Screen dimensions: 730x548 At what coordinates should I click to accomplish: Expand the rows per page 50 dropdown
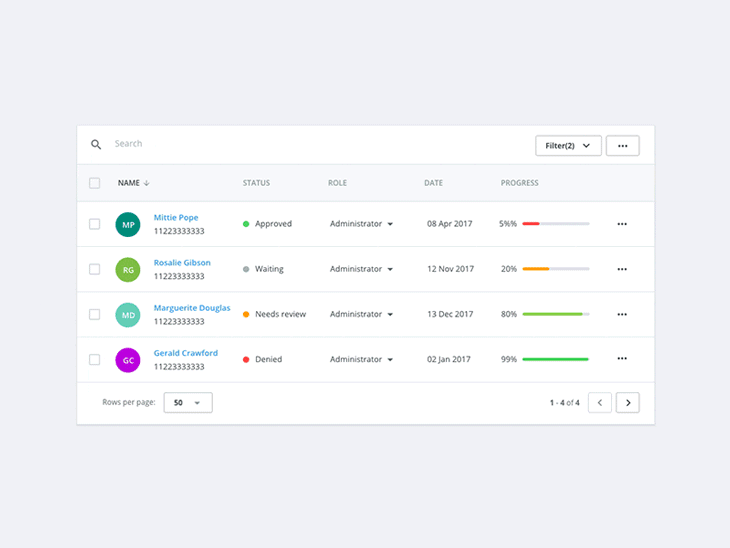pos(188,403)
